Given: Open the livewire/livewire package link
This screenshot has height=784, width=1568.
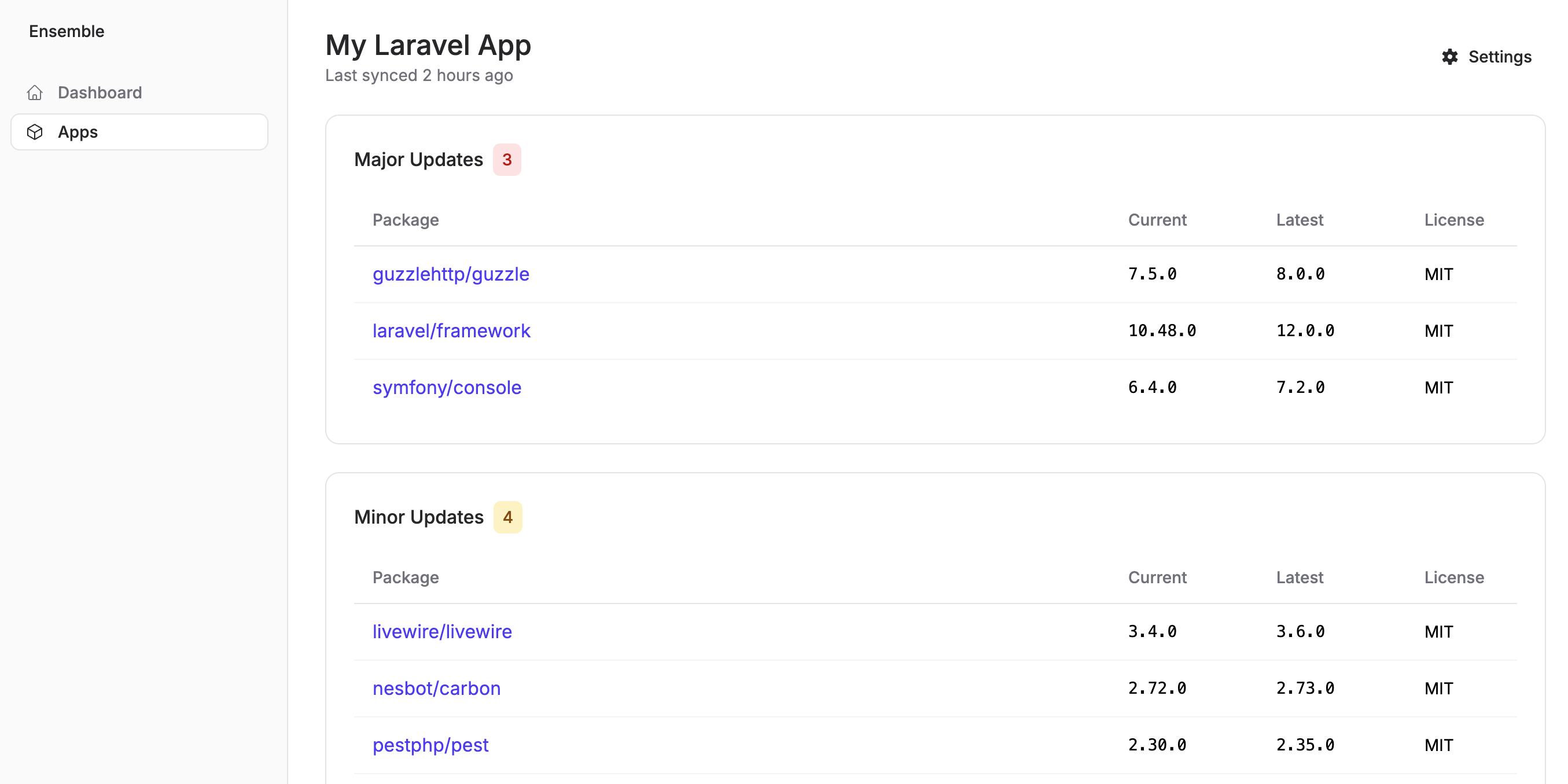Looking at the screenshot, I should tap(442, 631).
